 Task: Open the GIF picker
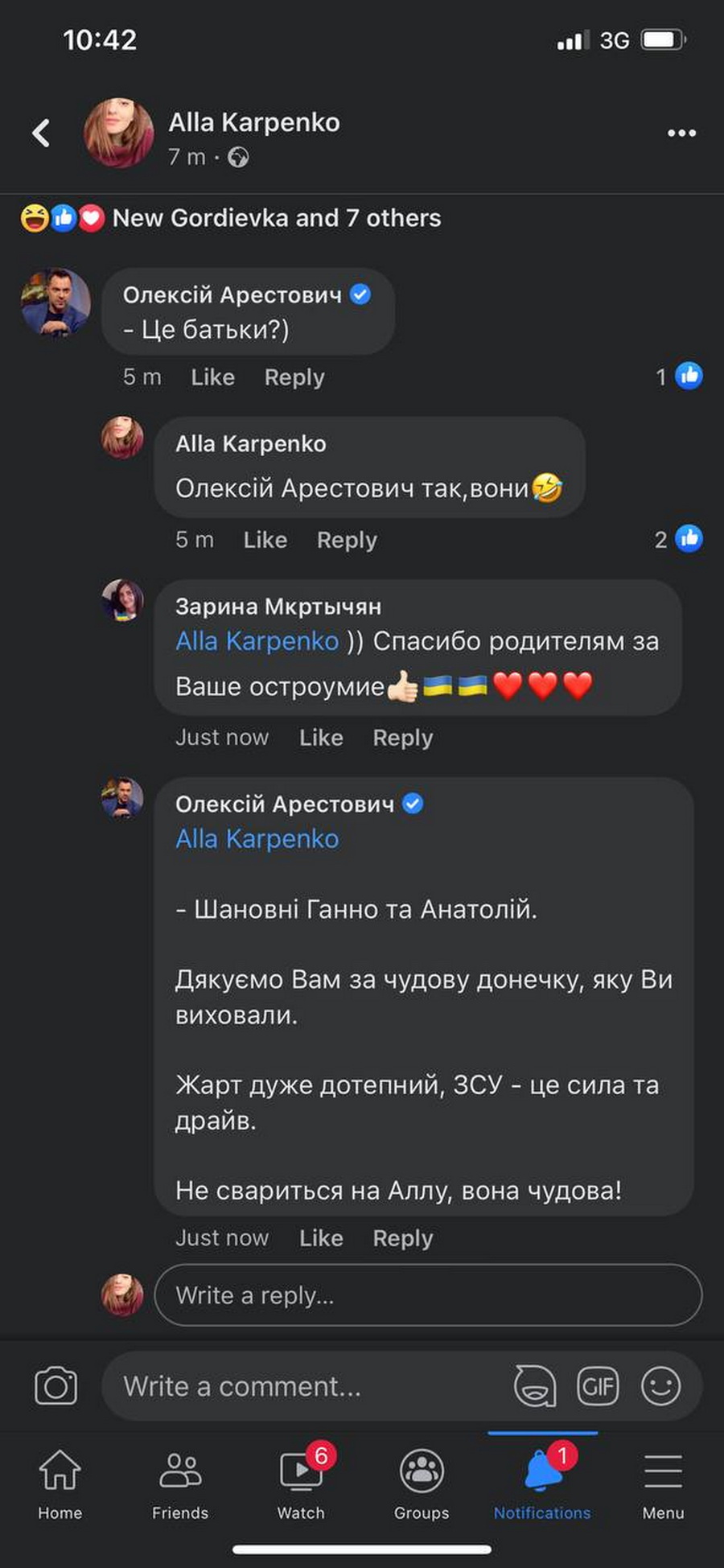(598, 1385)
